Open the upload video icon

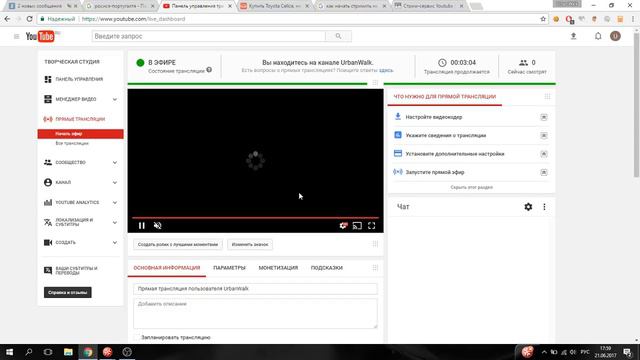pyautogui.click(x=573, y=36)
